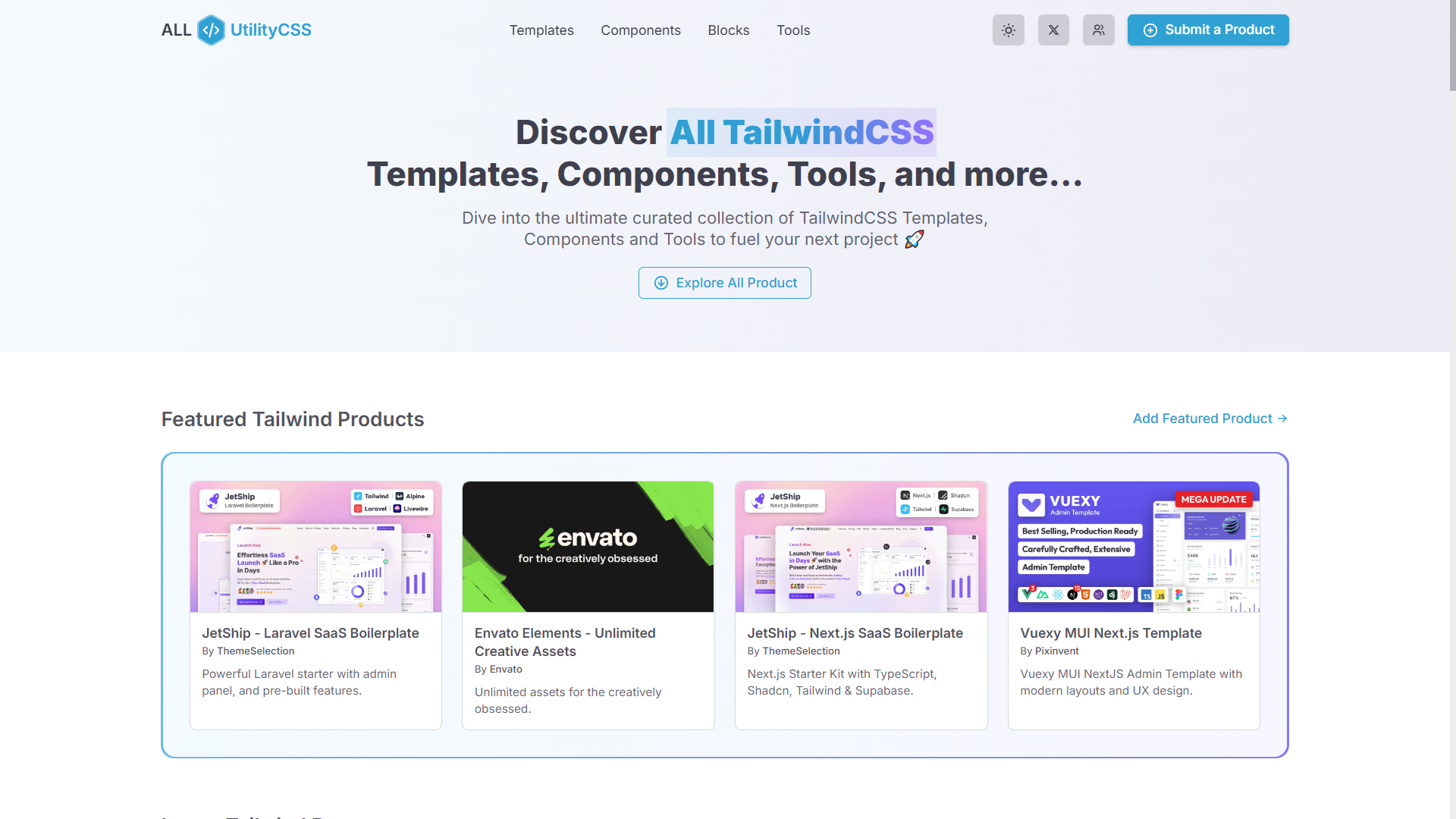Screen dimensions: 1456x819
Task: Open JetShip Laravel SaaS Boilerplate thumbnail
Action: 315,547
